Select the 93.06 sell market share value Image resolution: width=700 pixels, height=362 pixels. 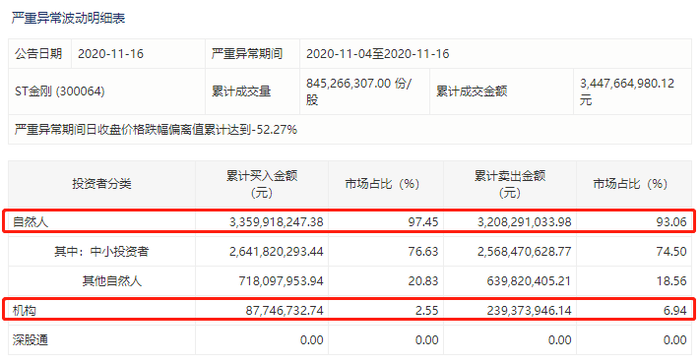pos(671,222)
